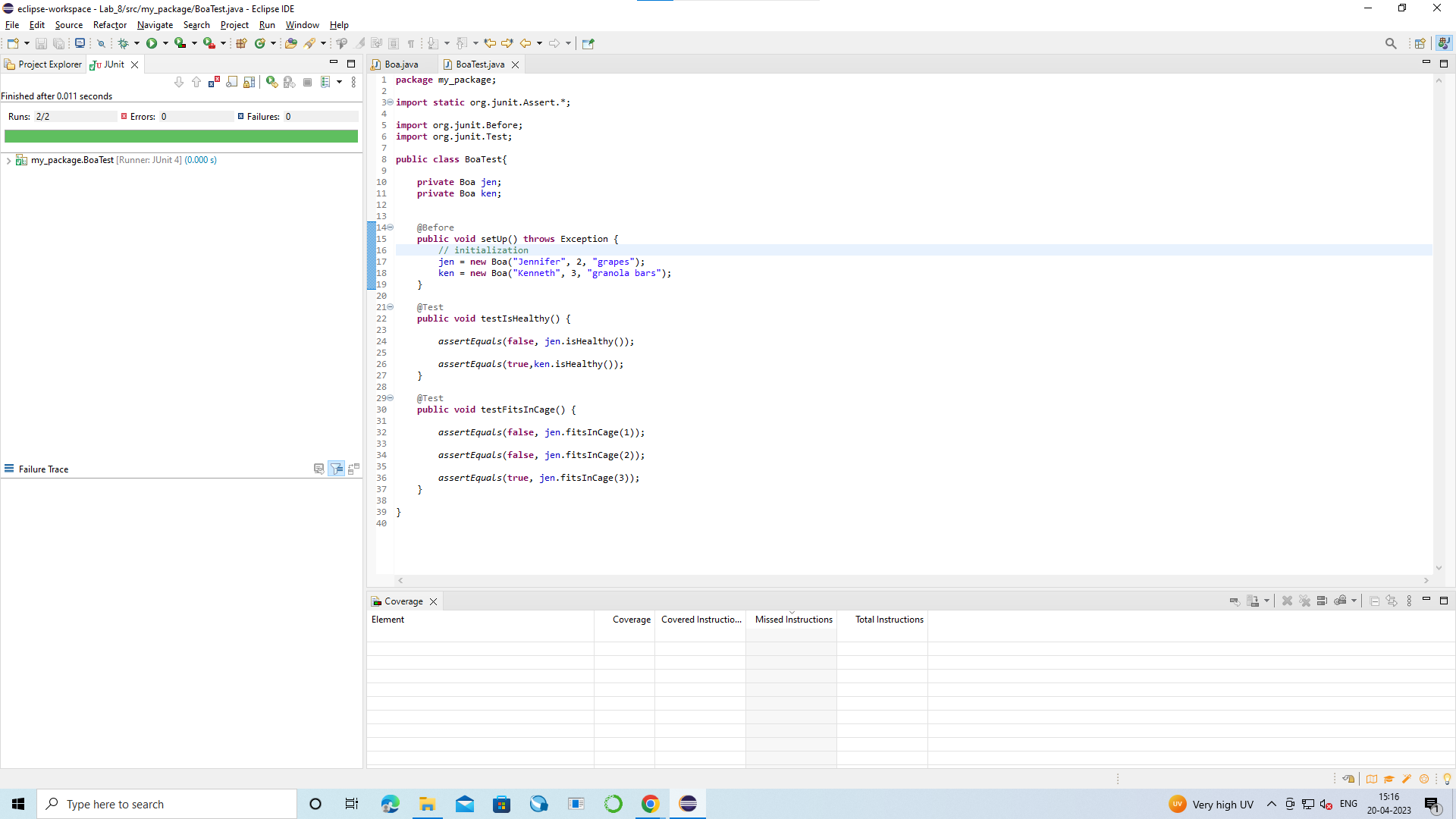Image resolution: width=1456 pixels, height=819 pixels.
Task: Toggle Show Skipped Tests Only icon
Action: pos(231,82)
